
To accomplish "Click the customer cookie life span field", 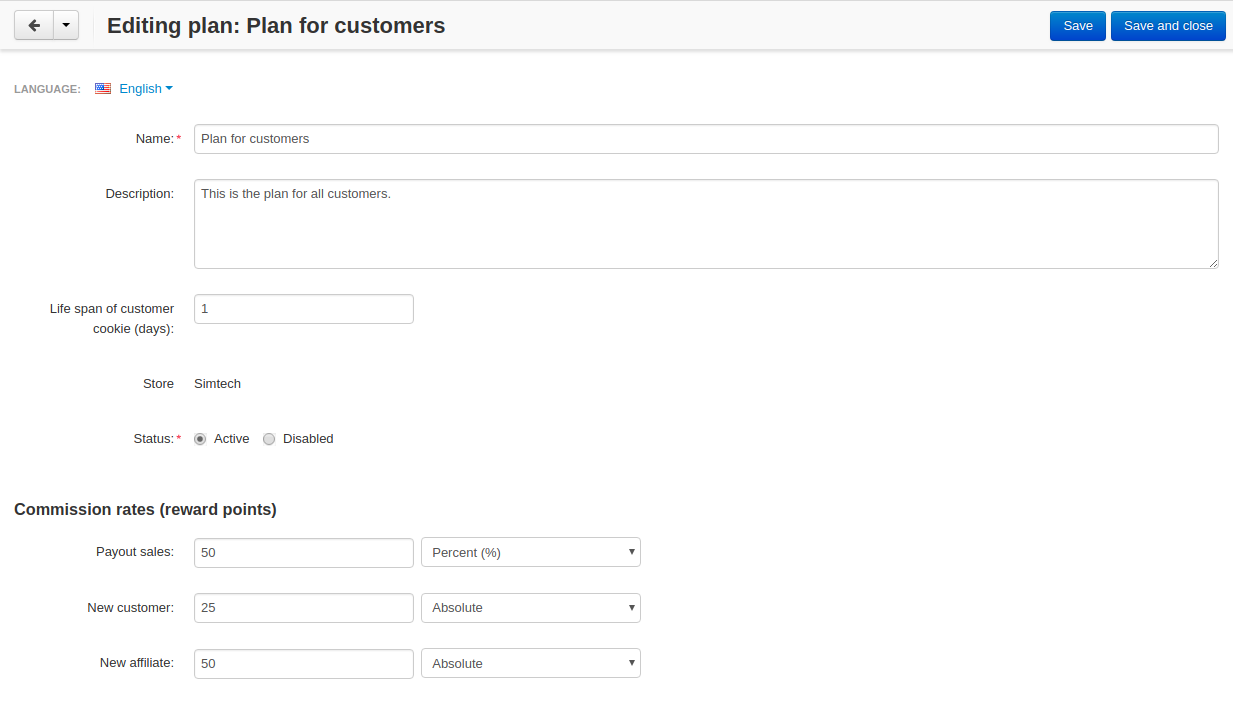I will click(x=304, y=309).
